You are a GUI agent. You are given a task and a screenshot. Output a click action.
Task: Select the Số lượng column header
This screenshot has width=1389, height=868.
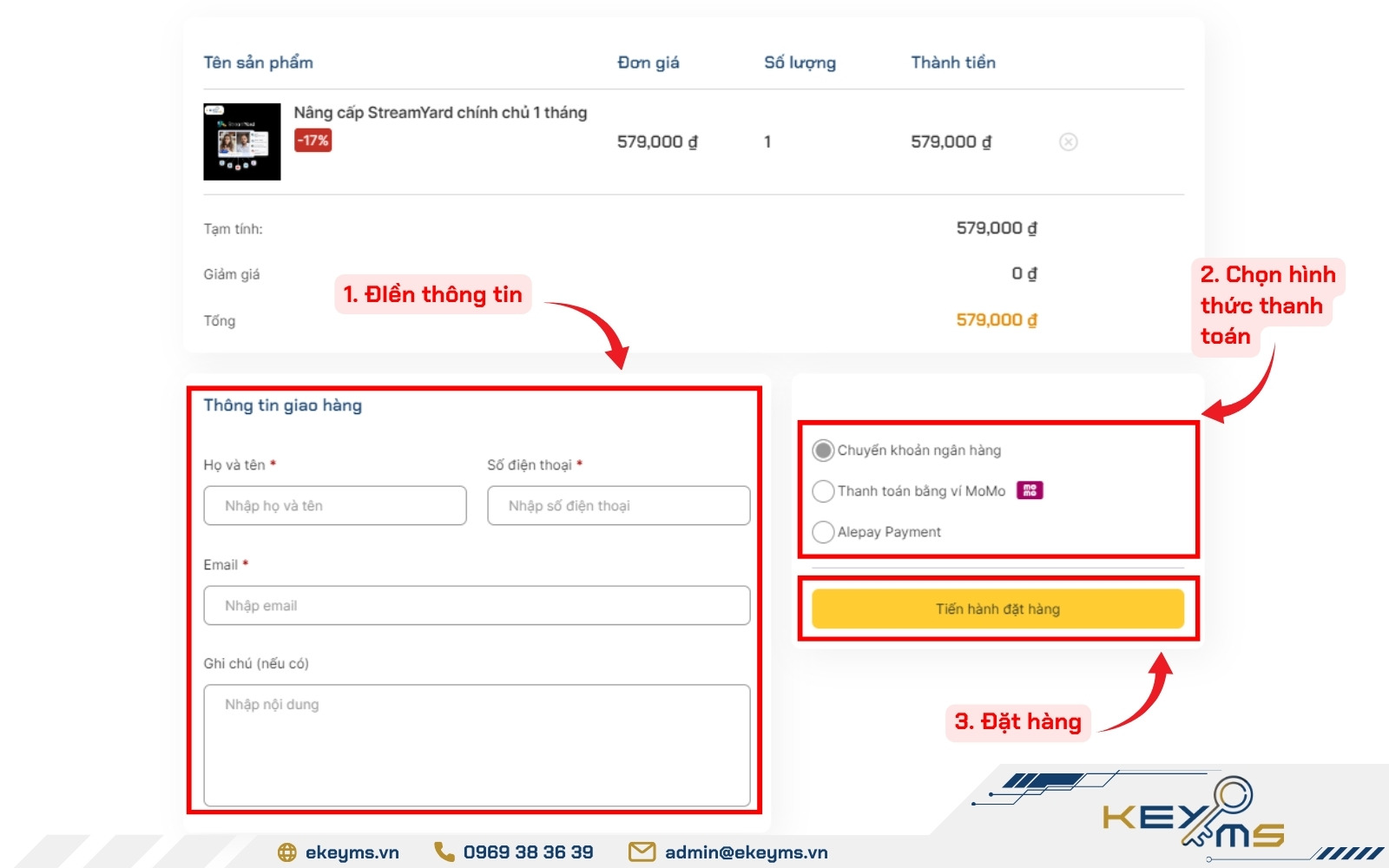(x=800, y=62)
